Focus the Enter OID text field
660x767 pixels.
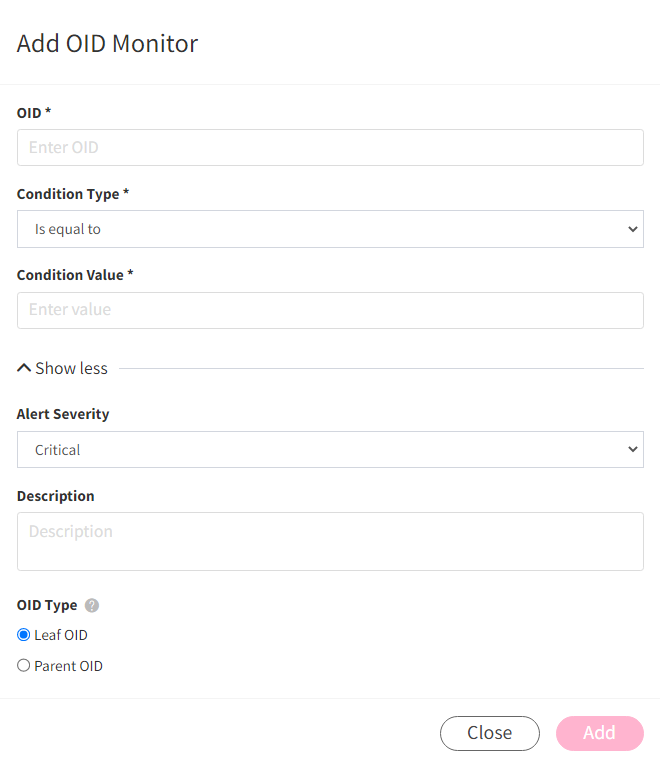tap(330, 147)
